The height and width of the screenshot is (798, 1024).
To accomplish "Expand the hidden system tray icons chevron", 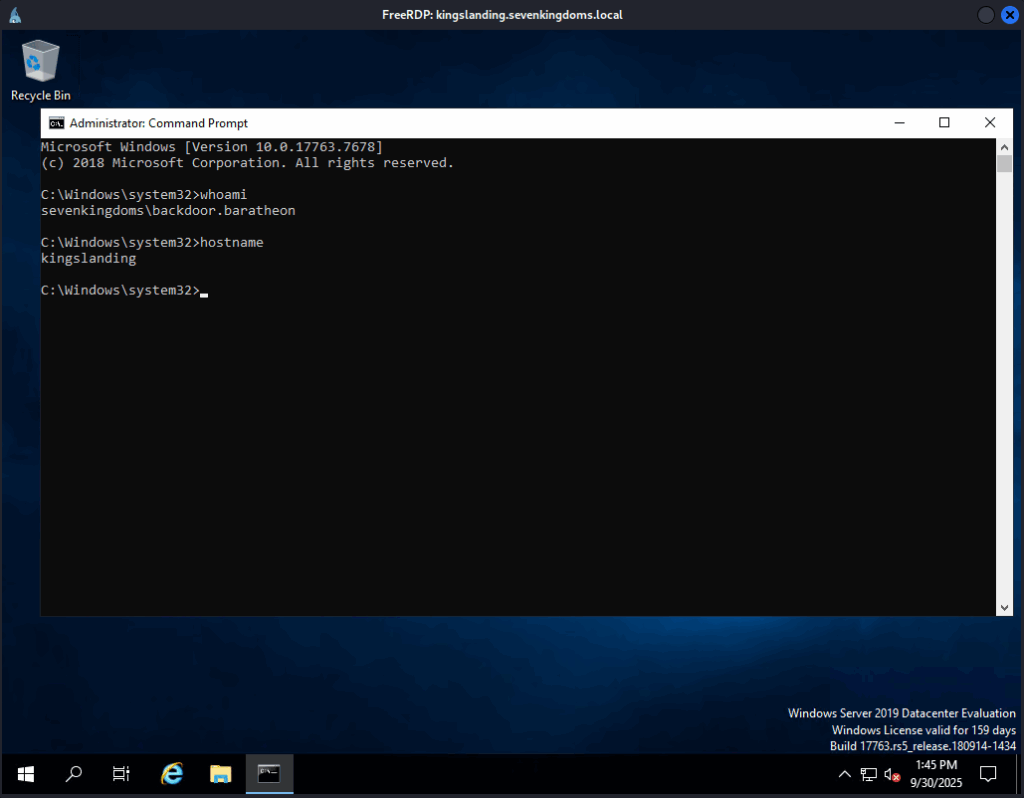I will [x=845, y=774].
